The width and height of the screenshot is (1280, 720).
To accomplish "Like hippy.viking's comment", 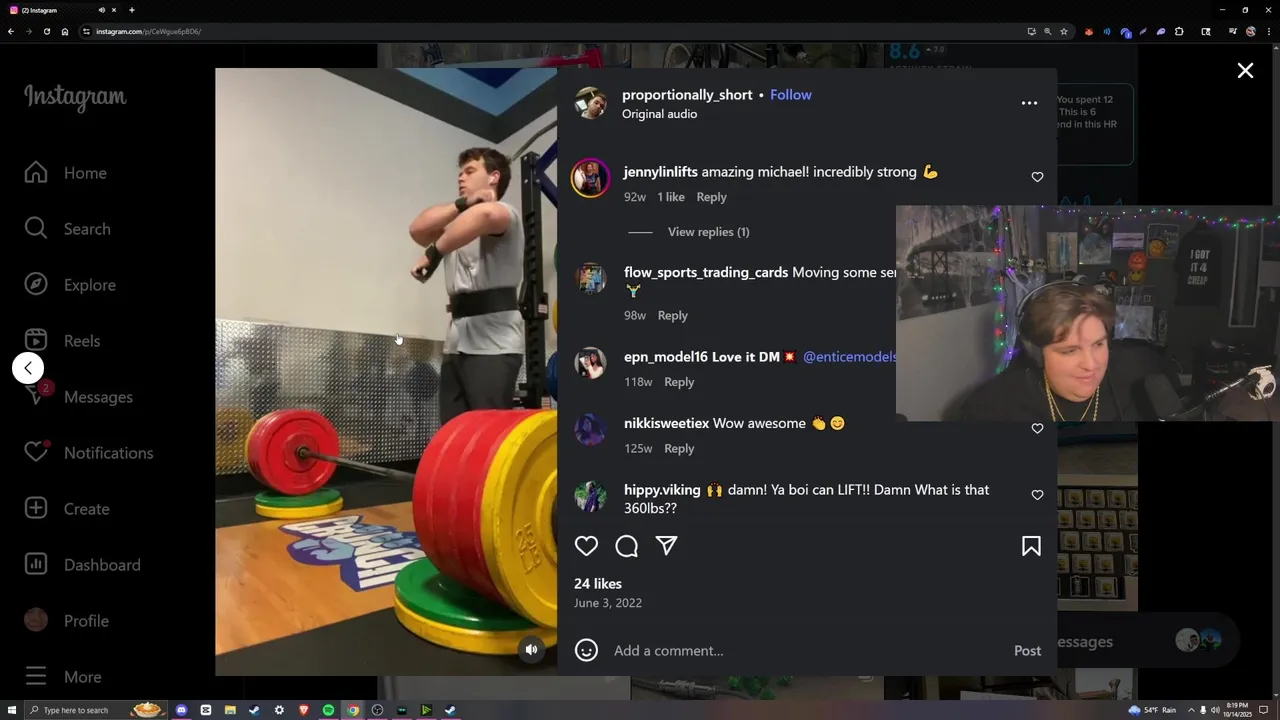I will pos(1037,495).
